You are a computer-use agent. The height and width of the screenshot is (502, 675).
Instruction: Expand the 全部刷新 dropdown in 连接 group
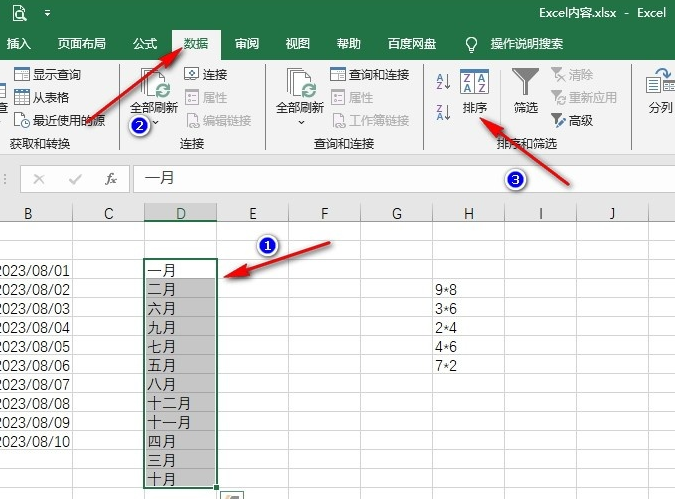pyautogui.click(x=155, y=123)
